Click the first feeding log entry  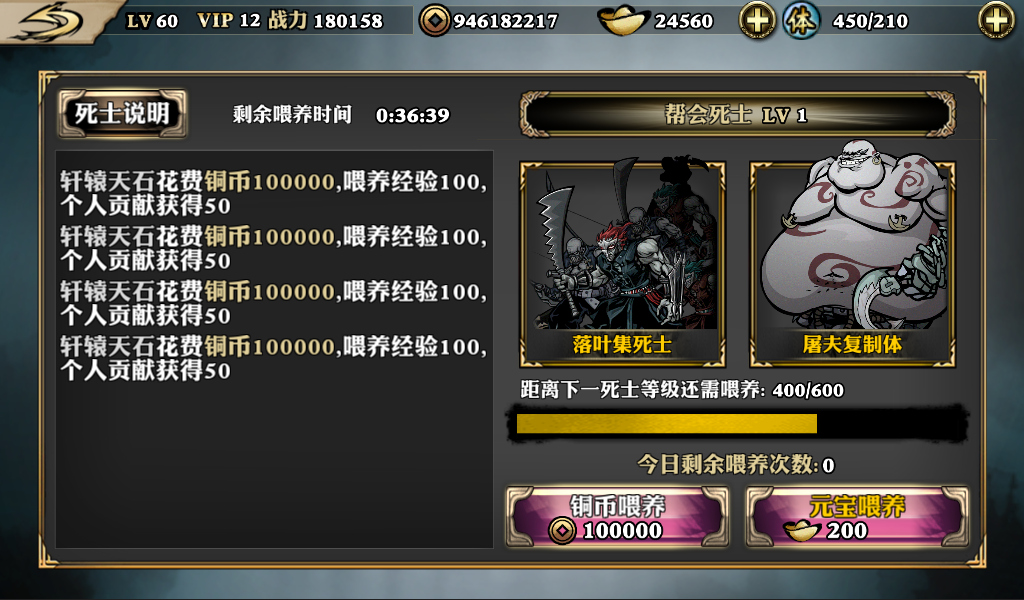274,193
